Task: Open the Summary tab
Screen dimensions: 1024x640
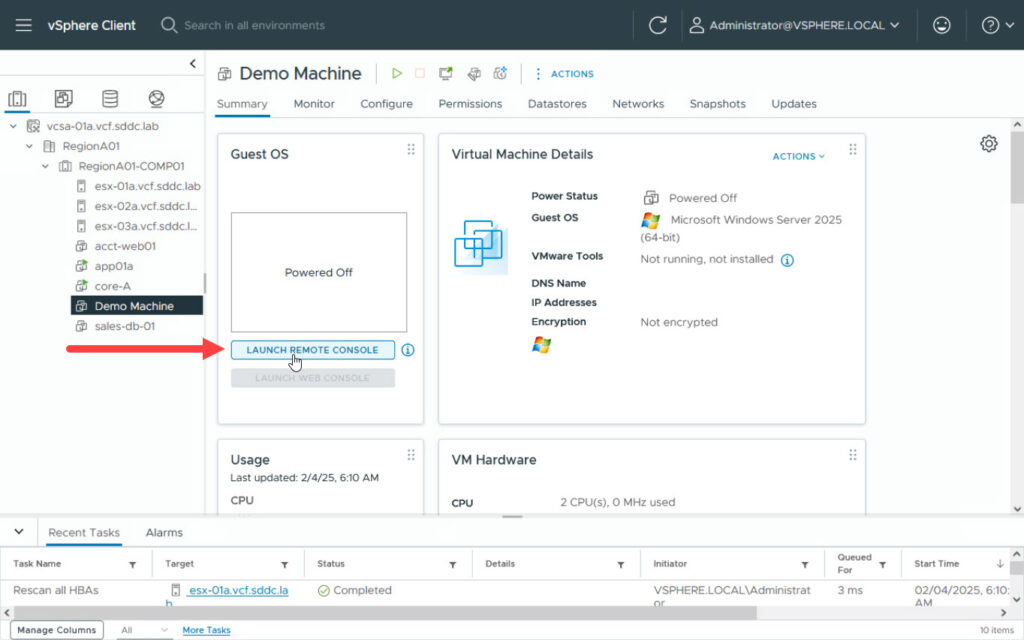Action: (x=242, y=104)
